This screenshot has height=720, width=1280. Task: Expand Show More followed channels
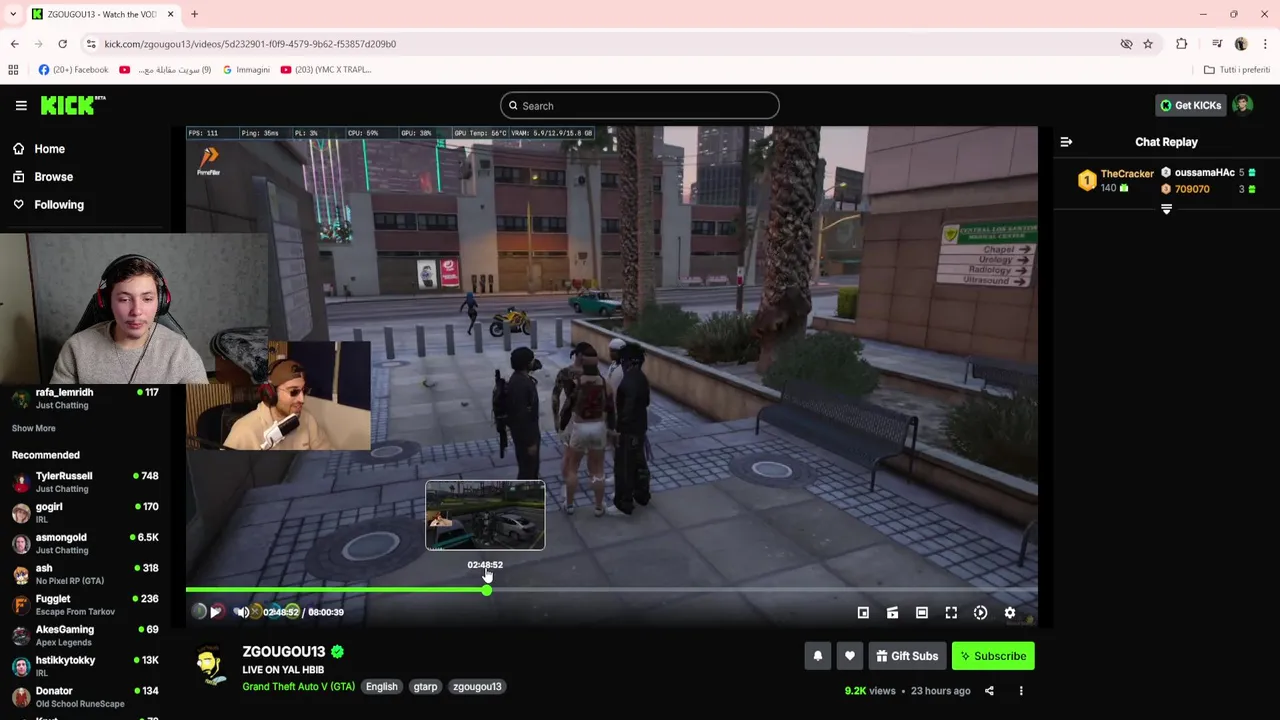pos(33,428)
